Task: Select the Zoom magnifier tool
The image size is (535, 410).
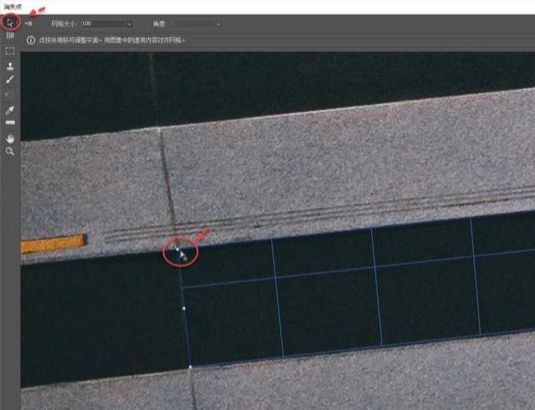Action: click(x=10, y=151)
